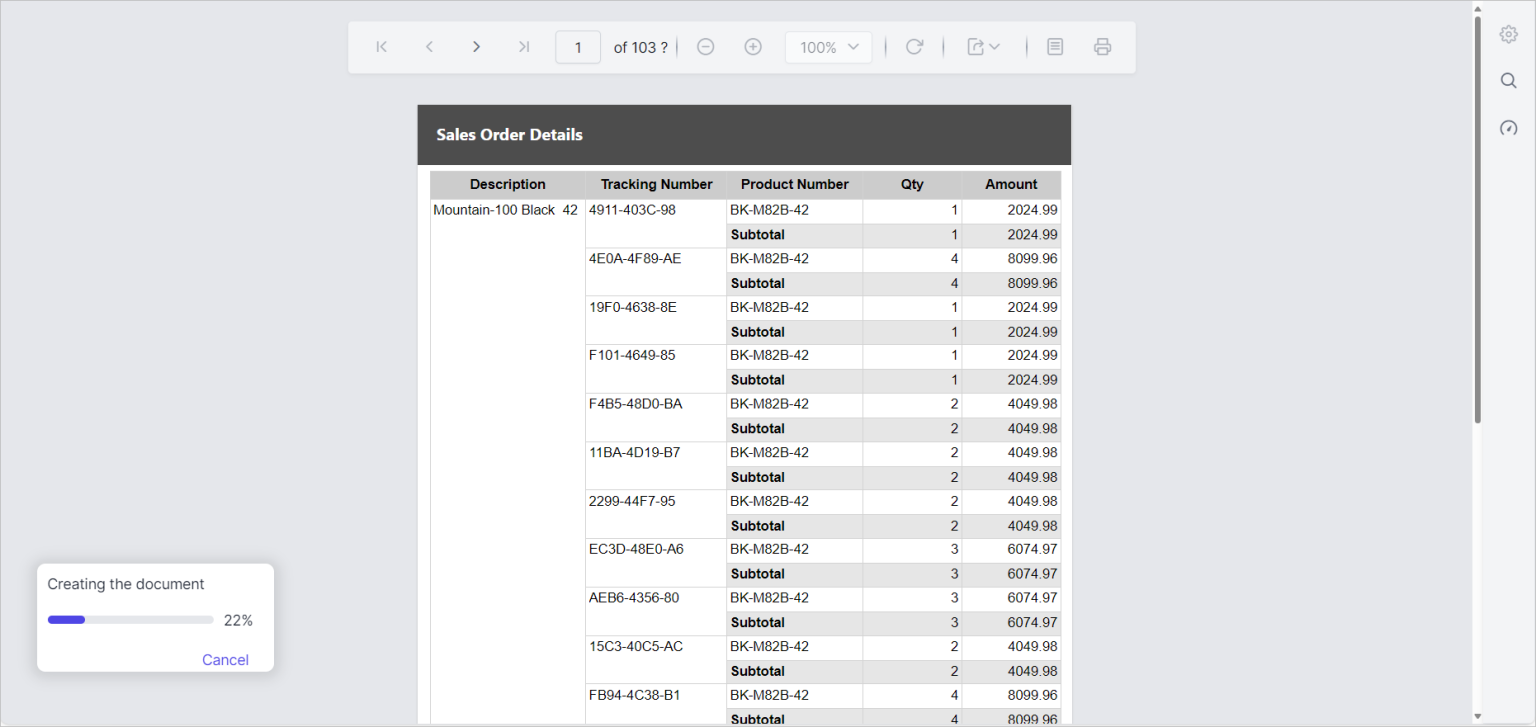Screen dimensions: 1536x727
Task: Click BK-M82B-42 in the 4911-403C-98 row
Action: coord(769,210)
